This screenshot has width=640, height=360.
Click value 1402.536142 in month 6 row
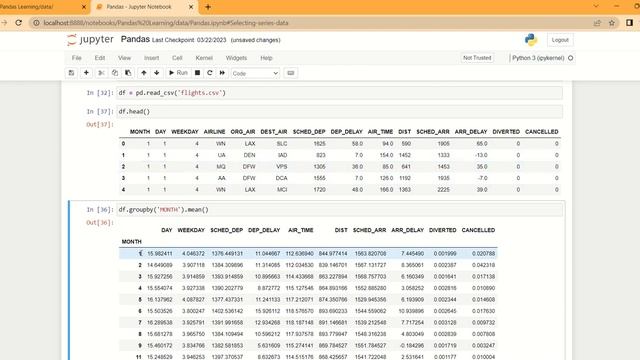[x=227, y=311]
